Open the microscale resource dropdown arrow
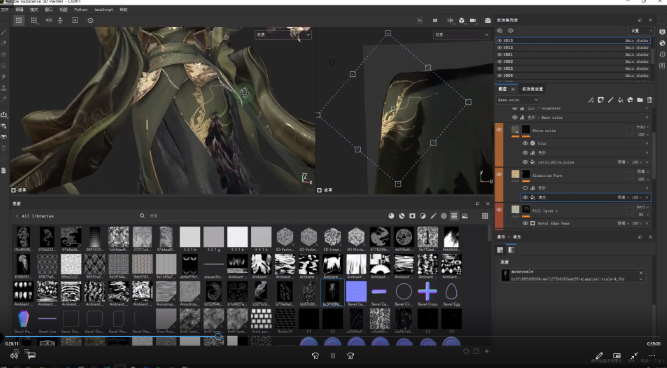Image resolution: width=667 pixels, height=368 pixels. tap(641, 280)
